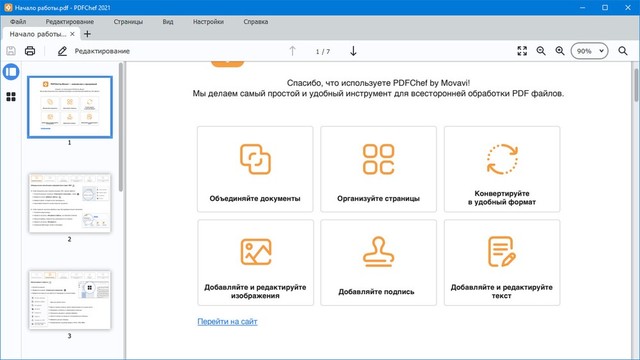Viewport: 640px width, 360px height.
Task: Close the Начало работы tab
Action: pos(72,34)
